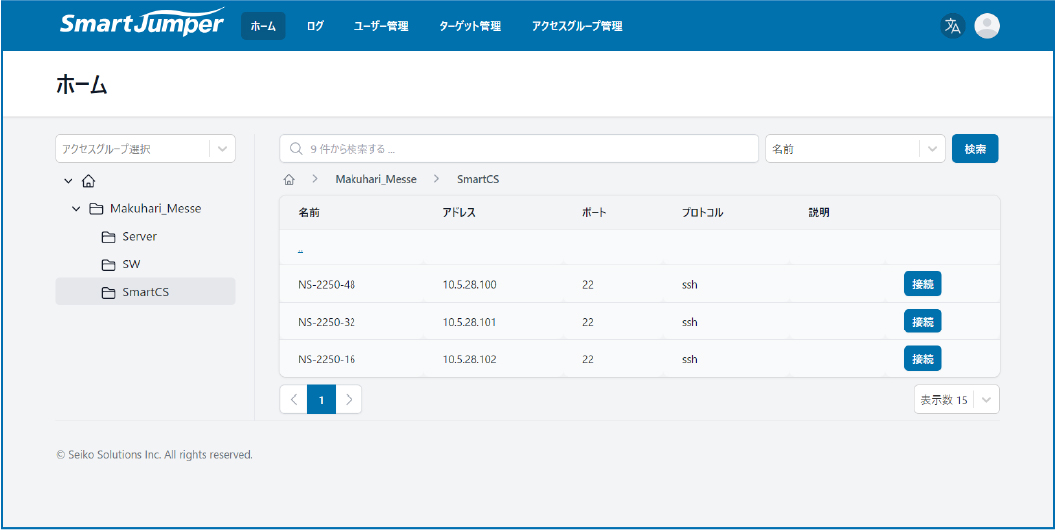Click the ssh cell for NS-2250-48
Screen dimensions: 1056x530
[x=689, y=285]
